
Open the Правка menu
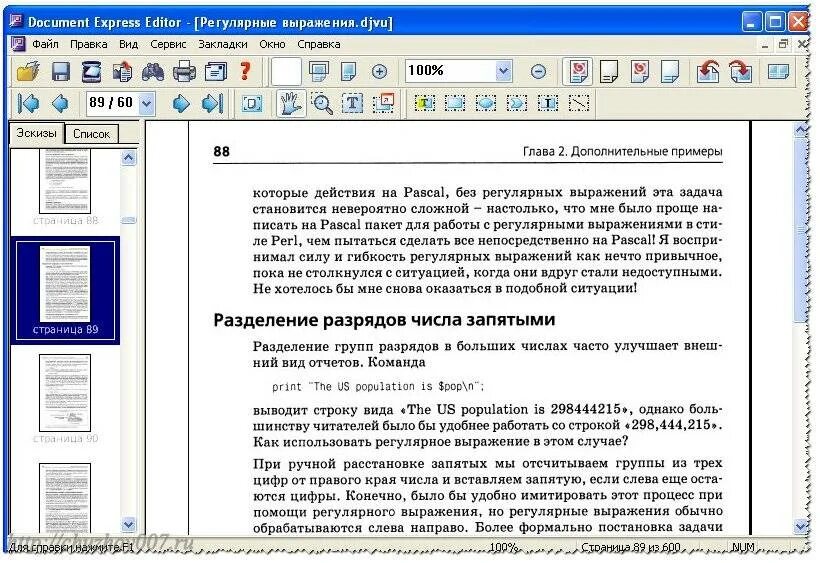89,44
